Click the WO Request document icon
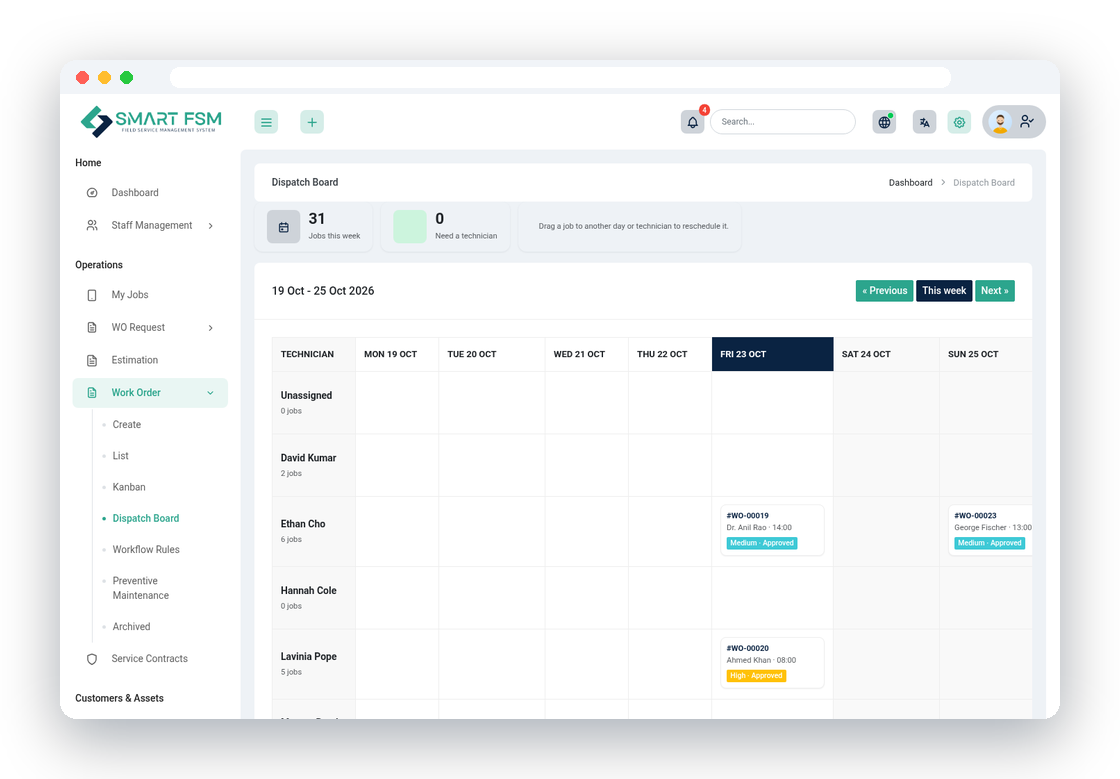Image resolution: width=1120 pixels, height=779 pixels. [92, 328]
